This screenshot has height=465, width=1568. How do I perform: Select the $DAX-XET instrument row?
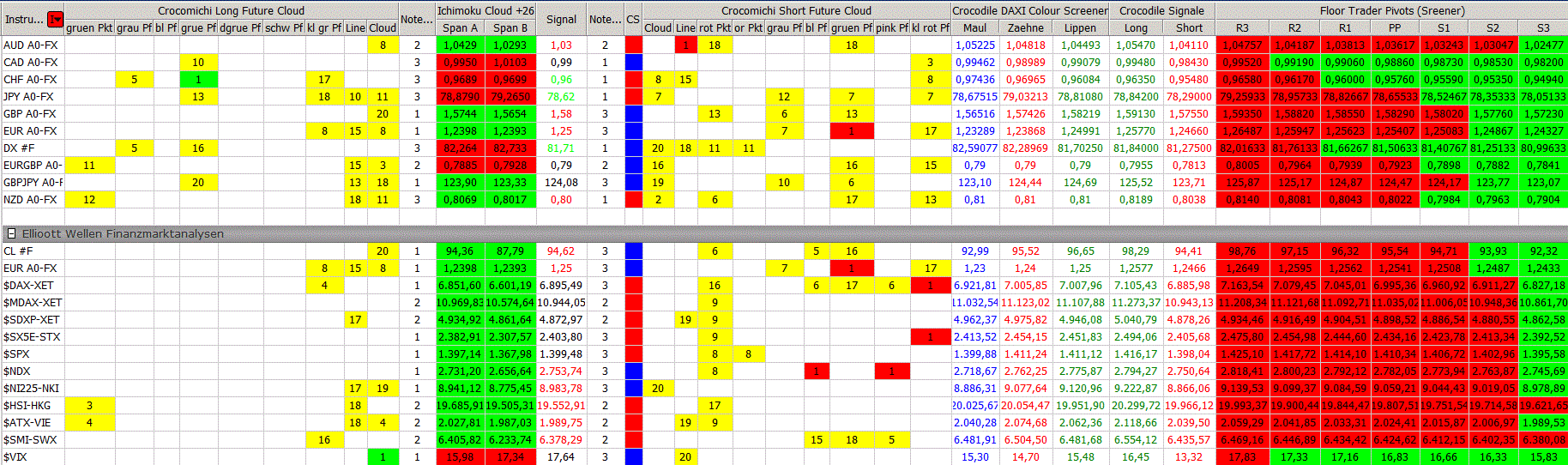click(29, 285)
